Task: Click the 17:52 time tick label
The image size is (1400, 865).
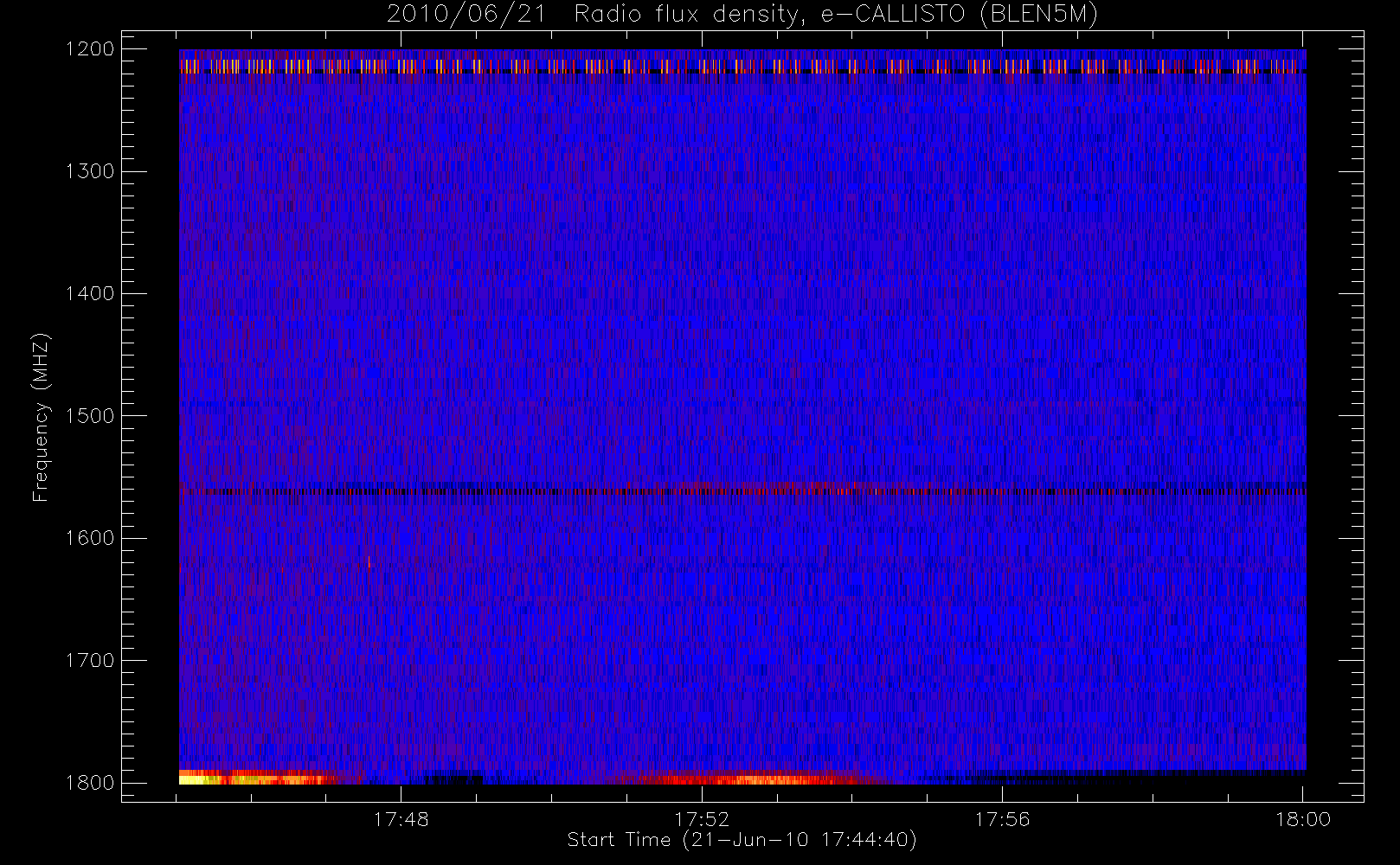Action: (702, 819)
